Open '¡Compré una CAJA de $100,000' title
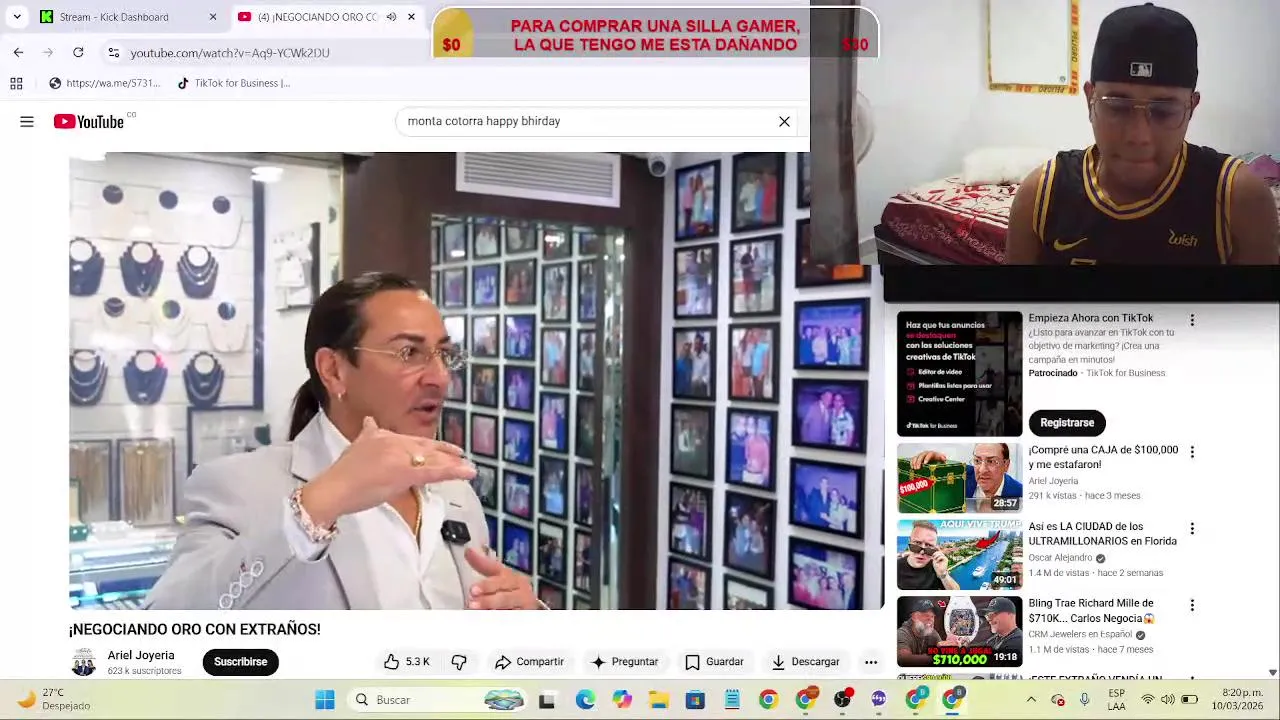The height and width of the screenshot is (720, 1280). 1103,457
